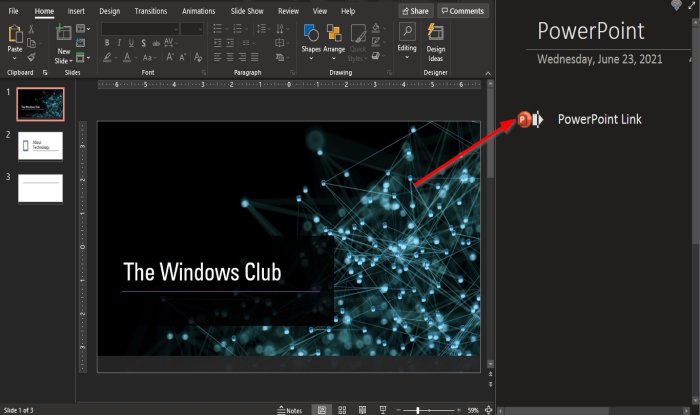
Task: Click the Share button
Action: [416, 11]
